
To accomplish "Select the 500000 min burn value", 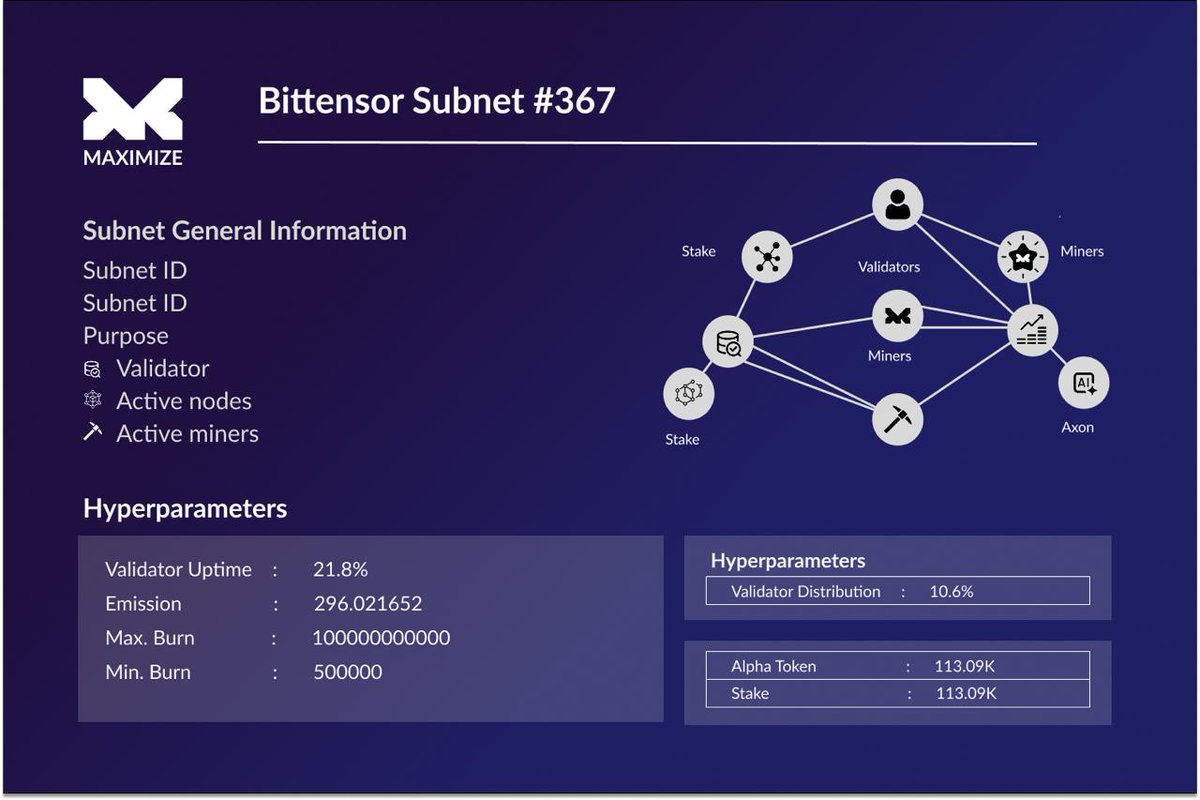I will 348,672.
